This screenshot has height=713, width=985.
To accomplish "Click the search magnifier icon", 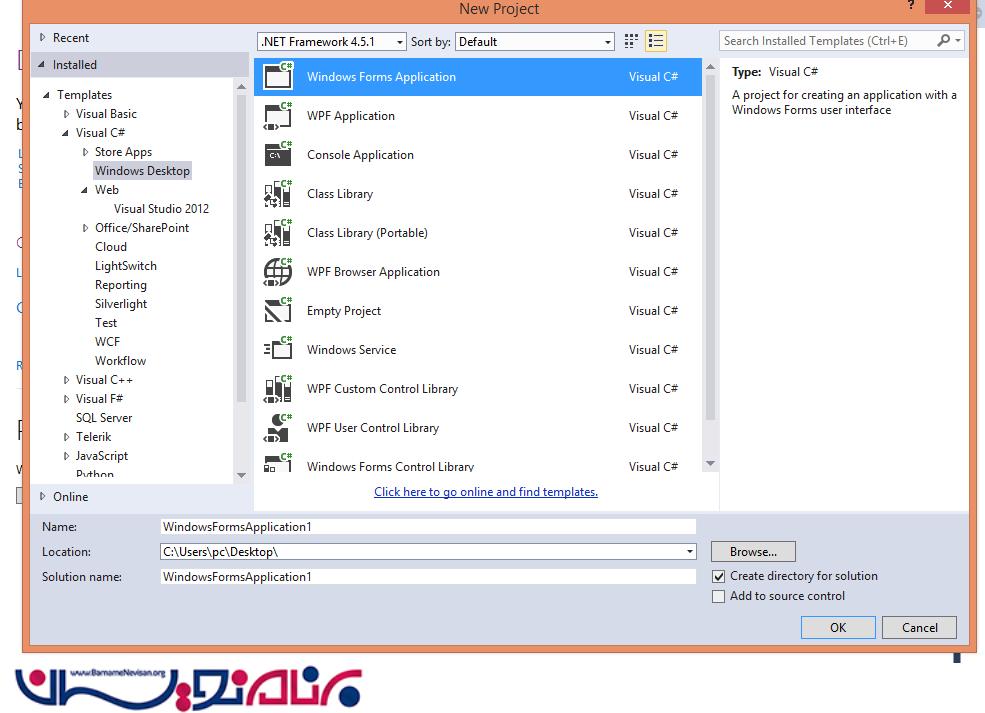I will [x=943, y=41].
